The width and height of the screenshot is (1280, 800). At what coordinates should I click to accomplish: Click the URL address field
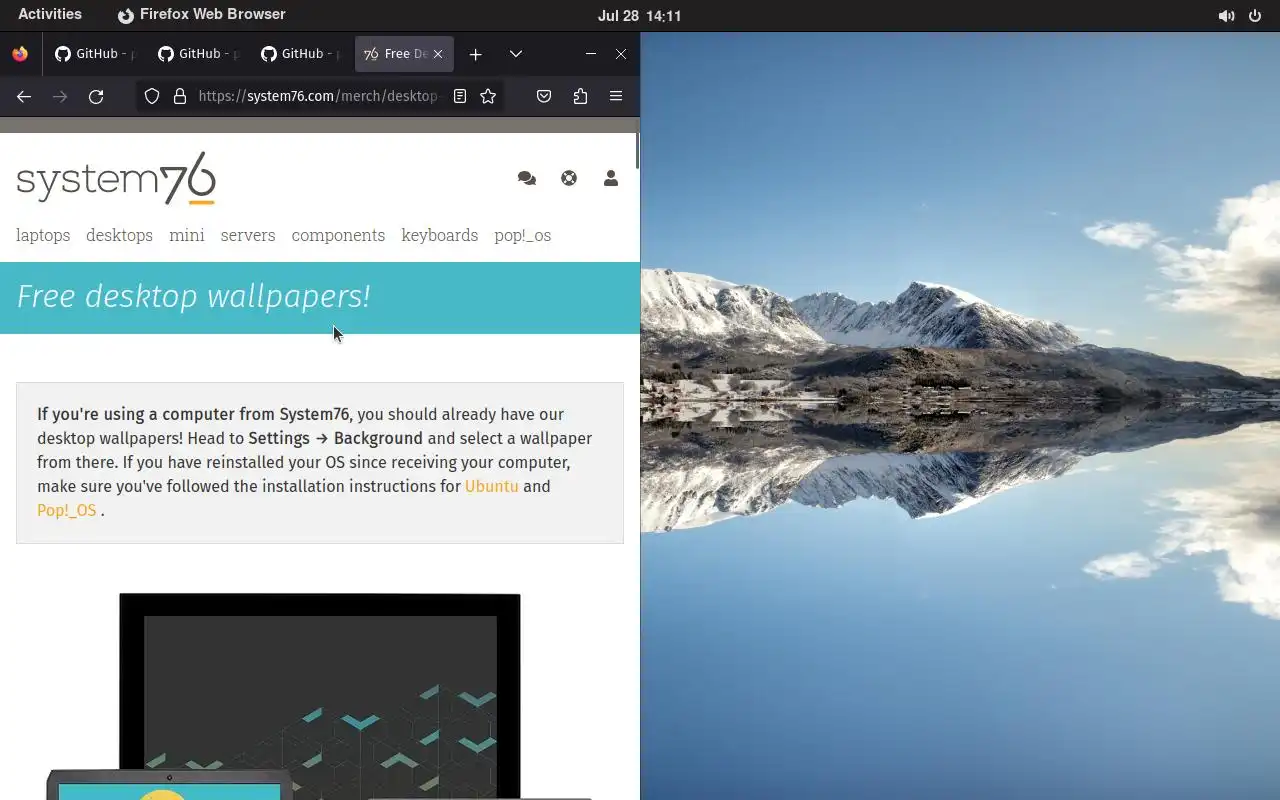pyautogui.click(x=318, y=96)
